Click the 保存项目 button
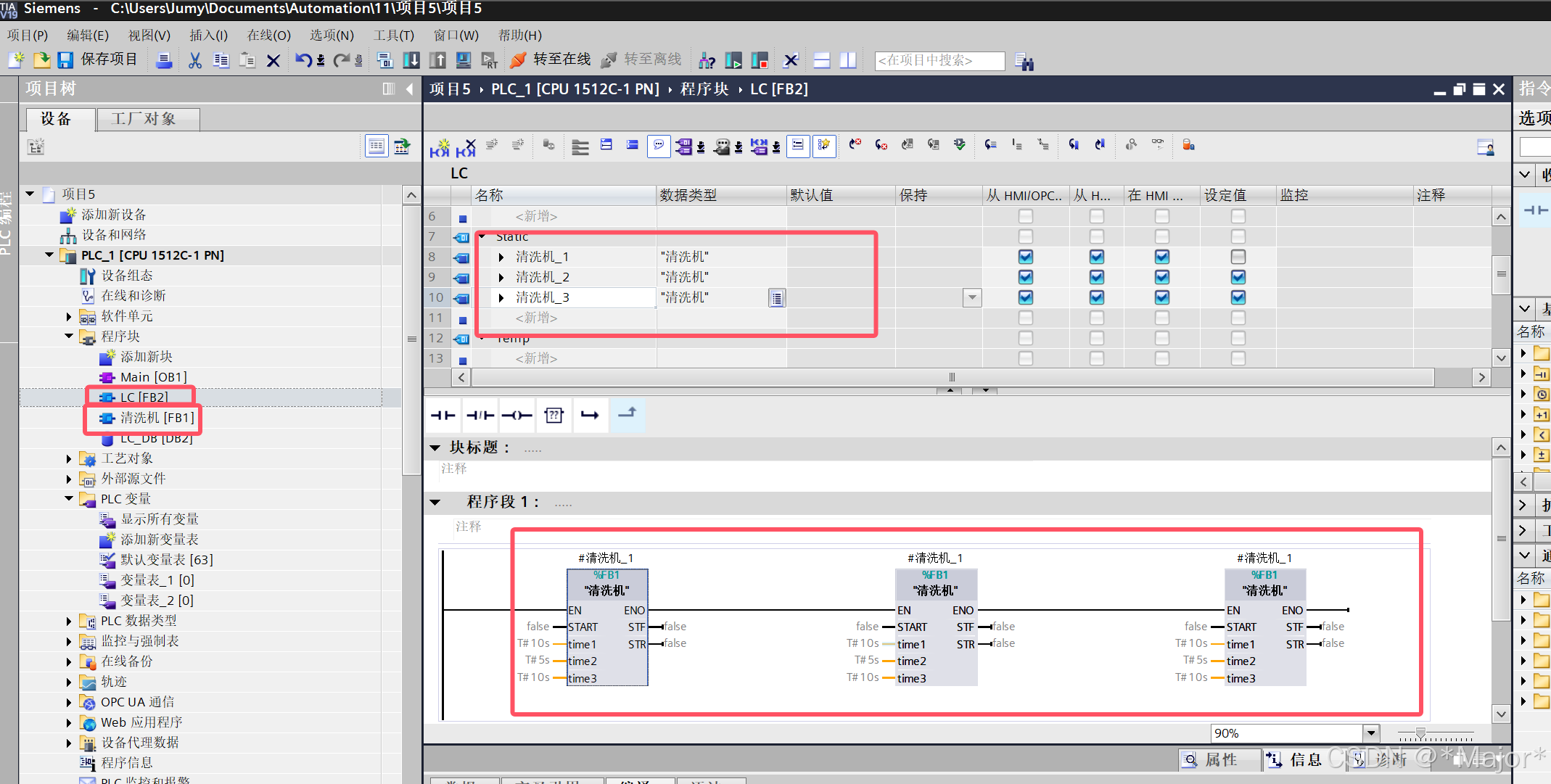 tap(98, 59)
